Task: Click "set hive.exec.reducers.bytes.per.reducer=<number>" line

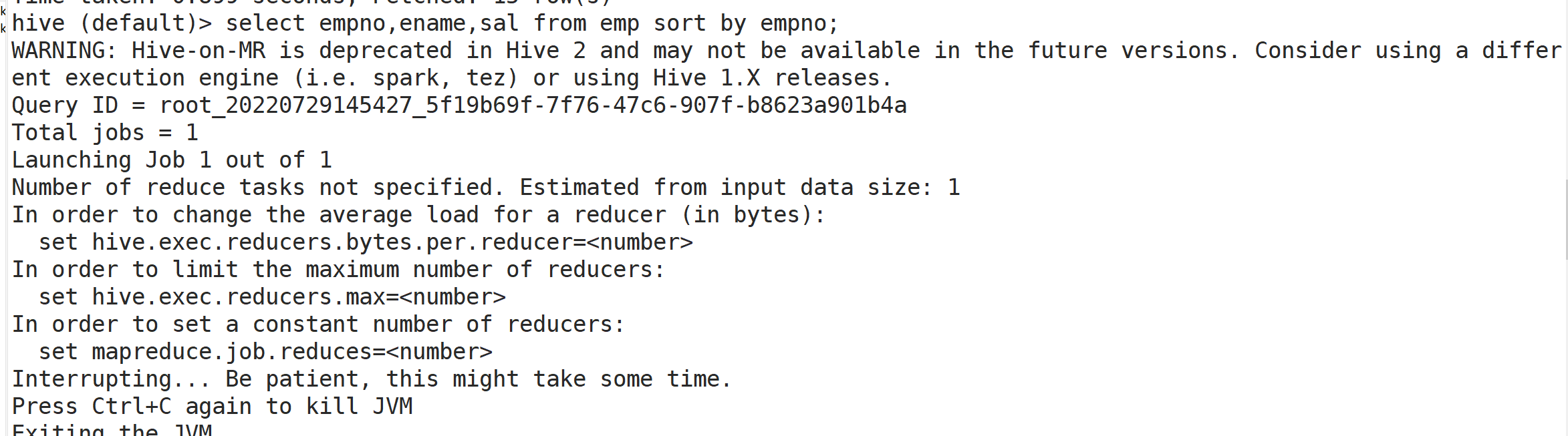Action: pos(366,242)
